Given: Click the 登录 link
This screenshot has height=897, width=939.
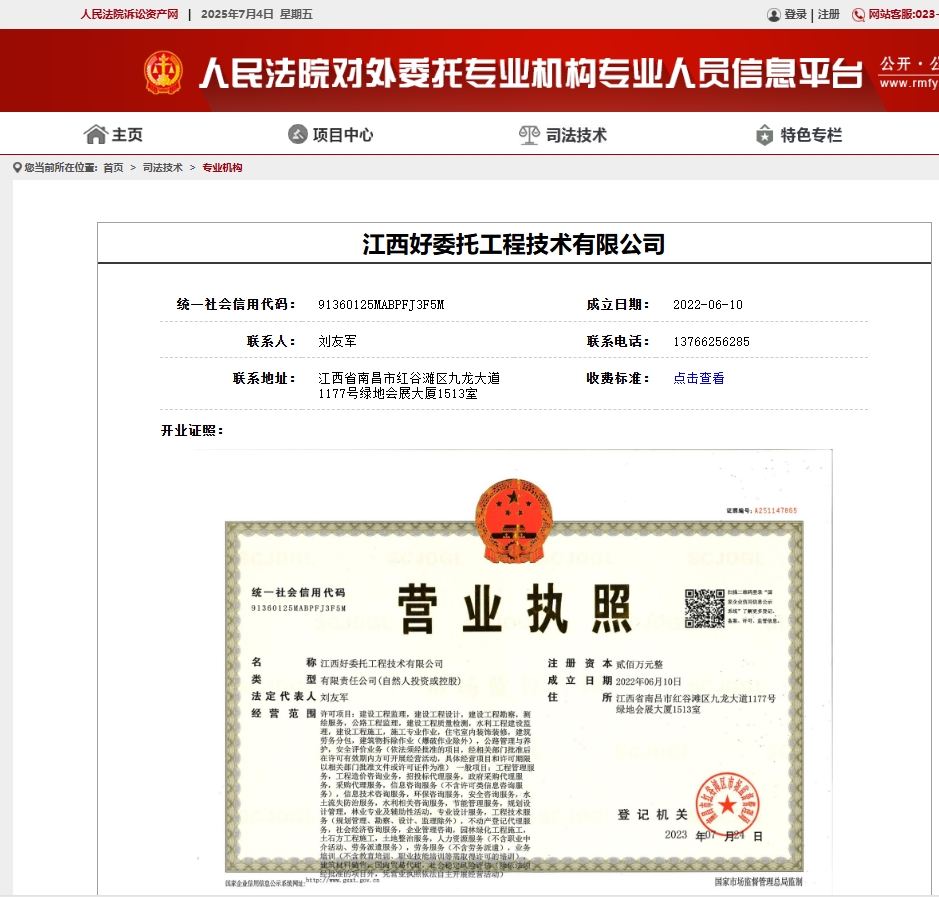Looking at the screenshot, I should 795,14.
